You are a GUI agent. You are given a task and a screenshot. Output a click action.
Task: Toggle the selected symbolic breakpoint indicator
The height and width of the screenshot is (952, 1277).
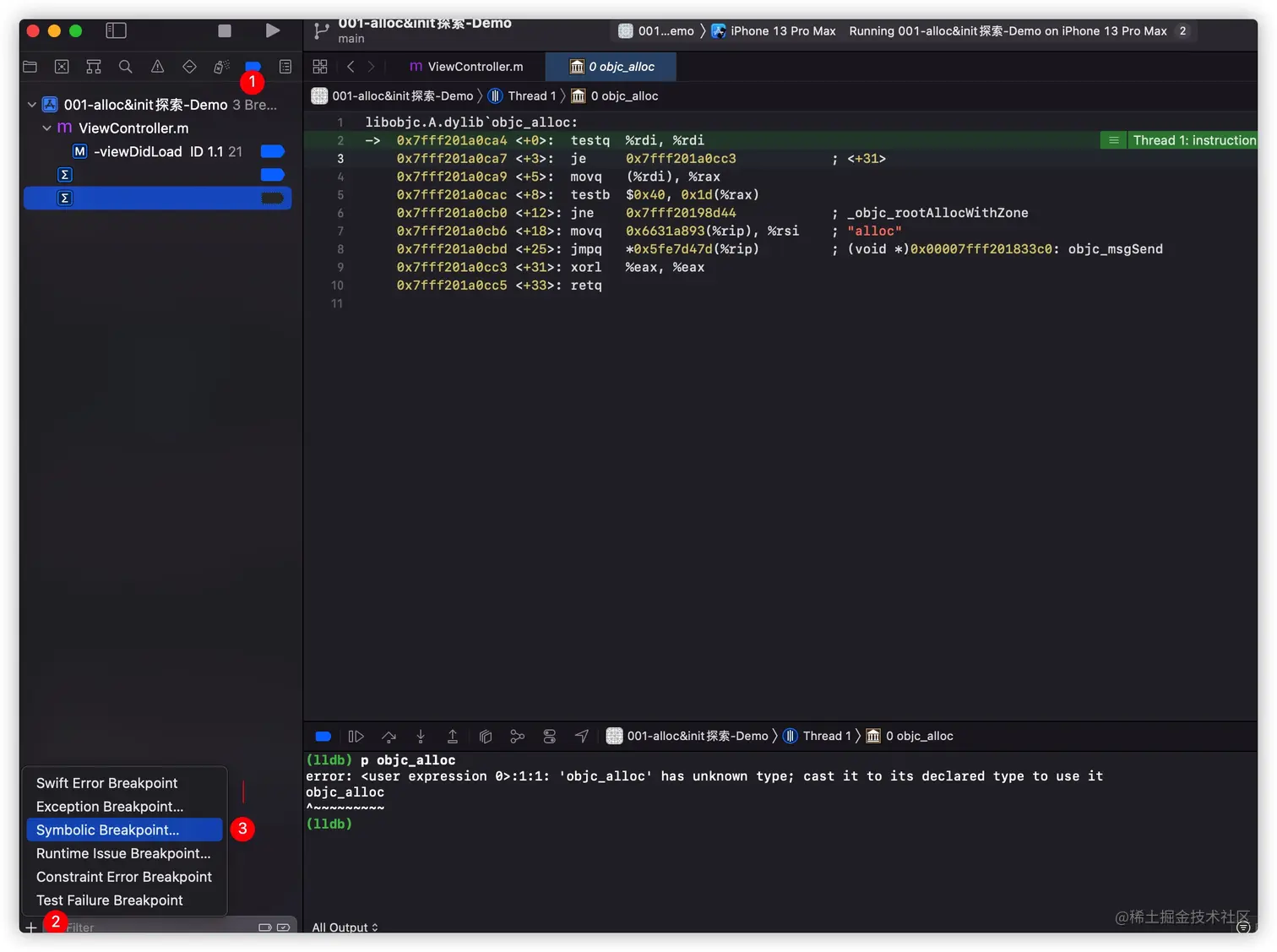pos(272,199)
